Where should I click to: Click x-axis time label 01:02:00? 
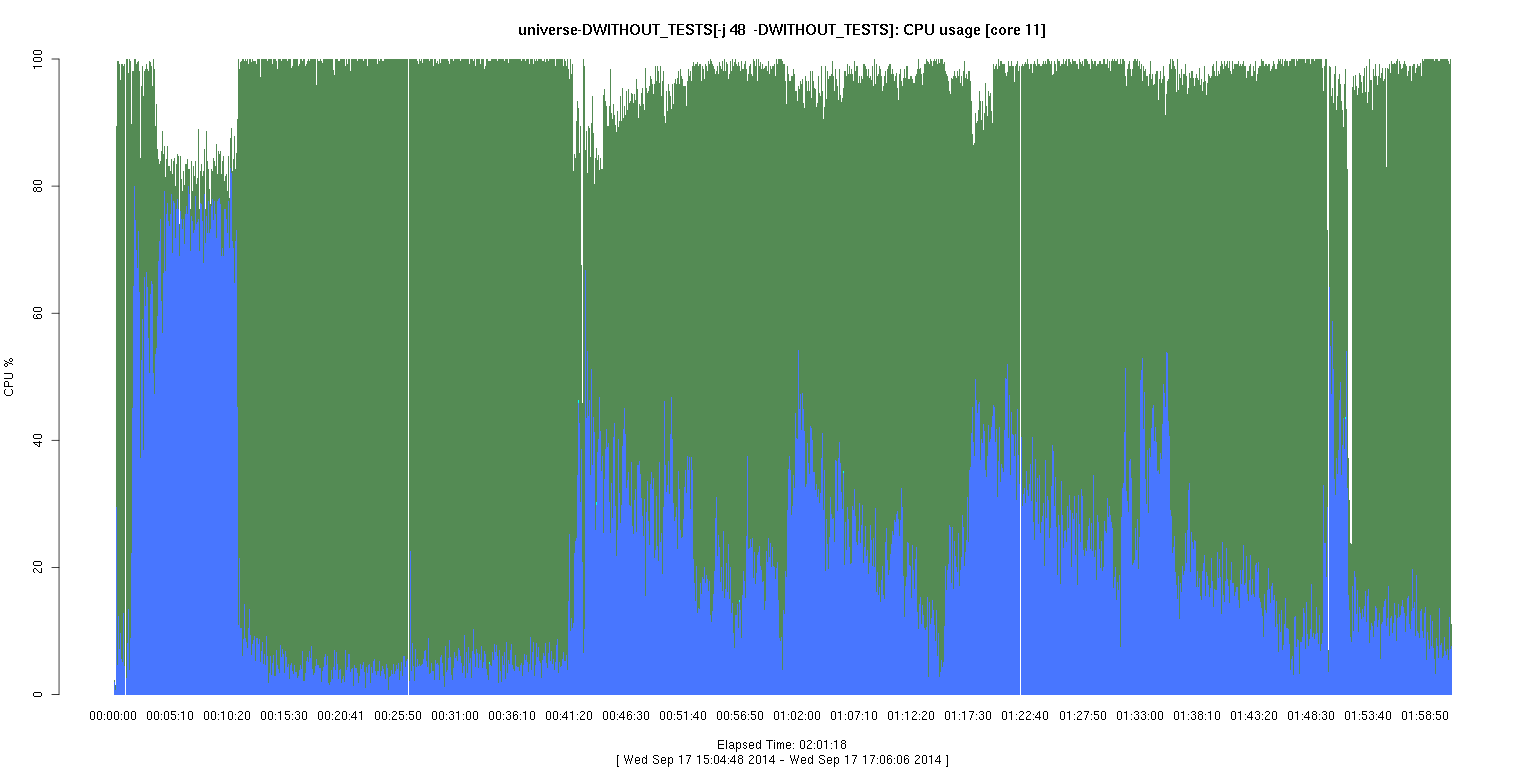(797, 716)
